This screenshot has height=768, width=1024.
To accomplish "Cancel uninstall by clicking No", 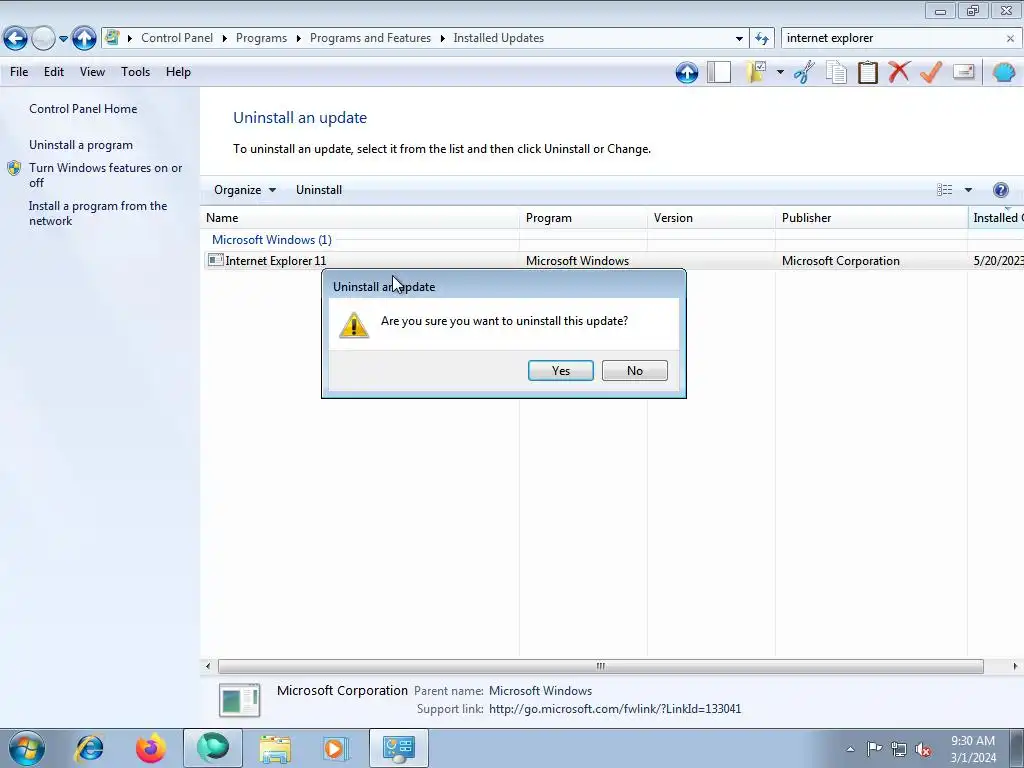I will [x=635, y=371].
